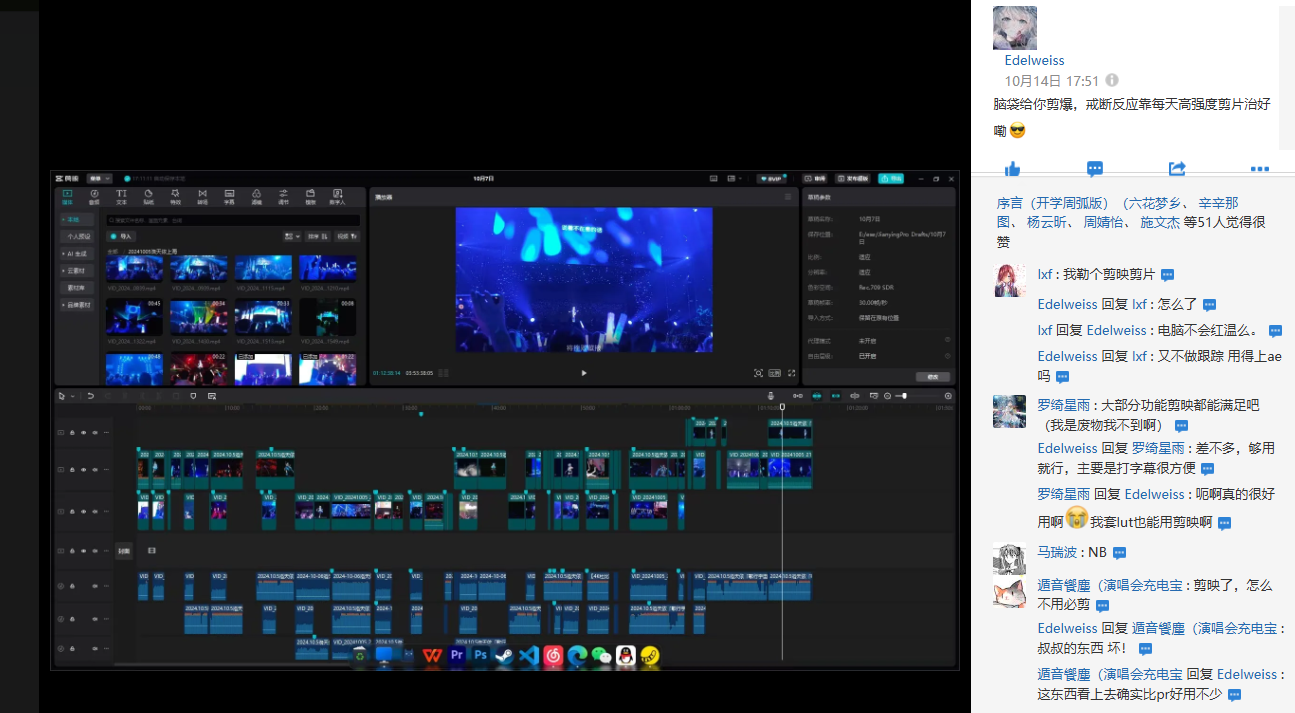Click the media search input field
This screenshot has width=1295, height=713.
(234, 220)
